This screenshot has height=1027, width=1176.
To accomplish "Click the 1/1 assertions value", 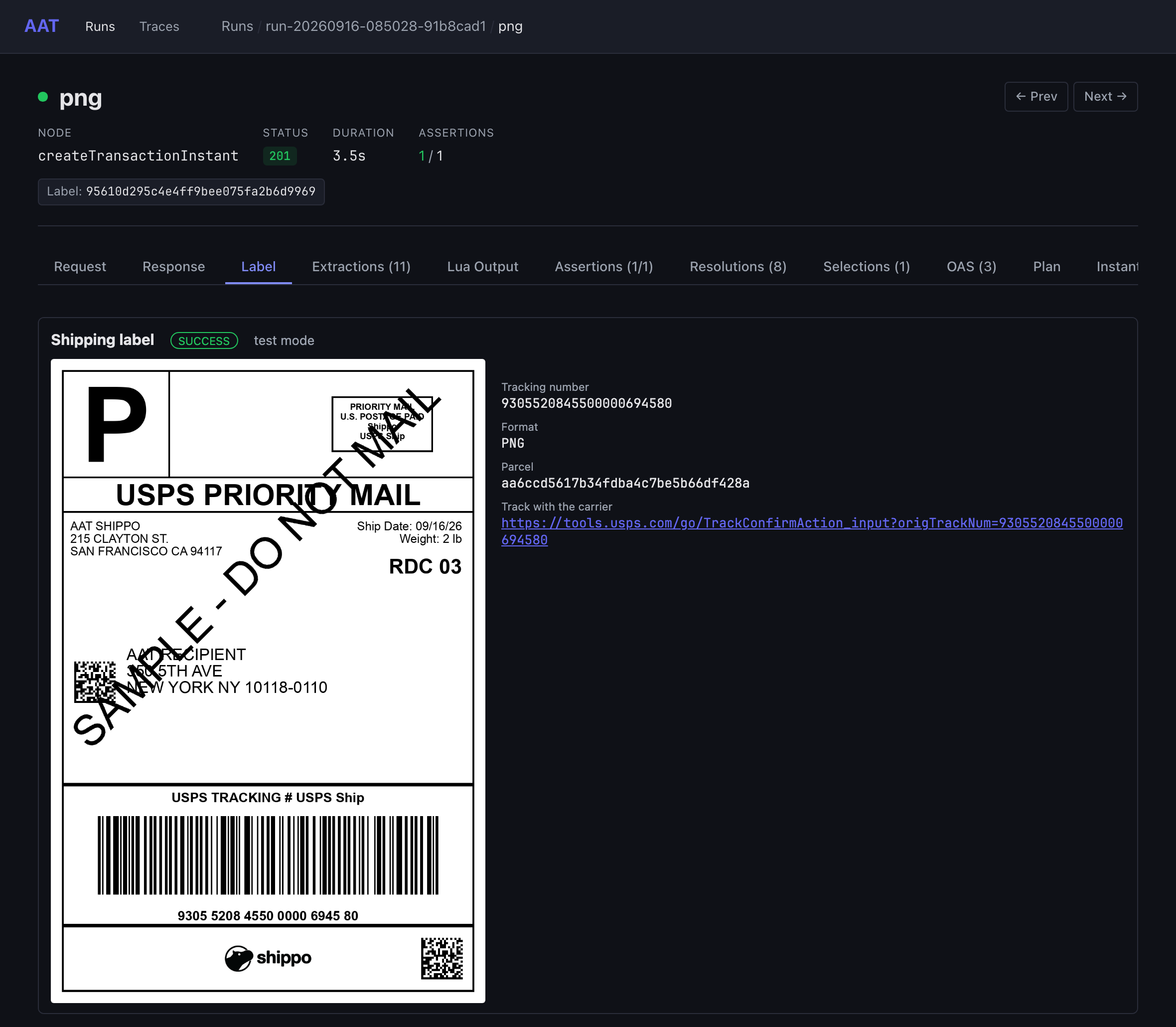I will 430,156.
